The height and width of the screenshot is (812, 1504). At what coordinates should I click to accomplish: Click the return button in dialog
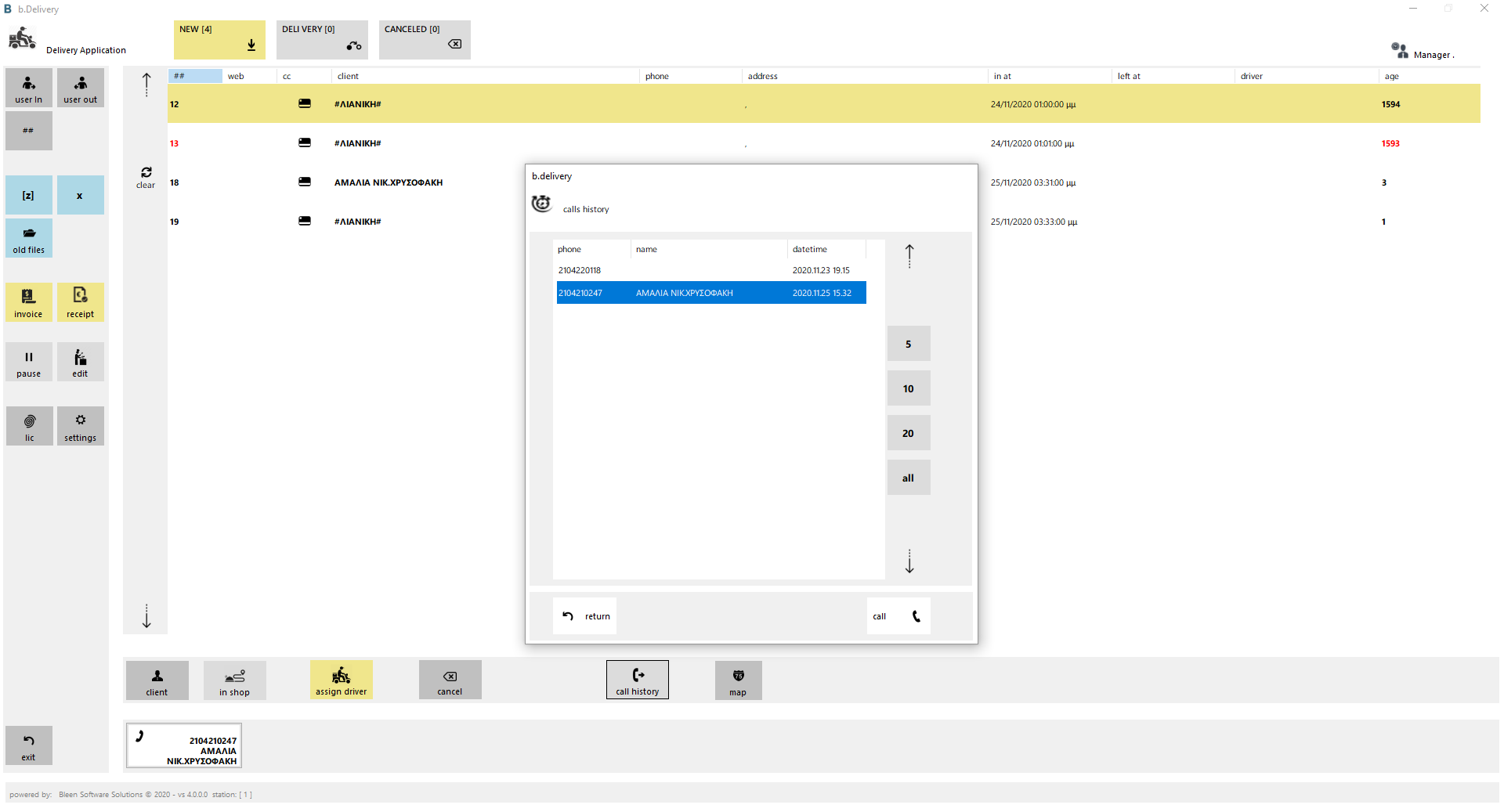click(584, 615)
